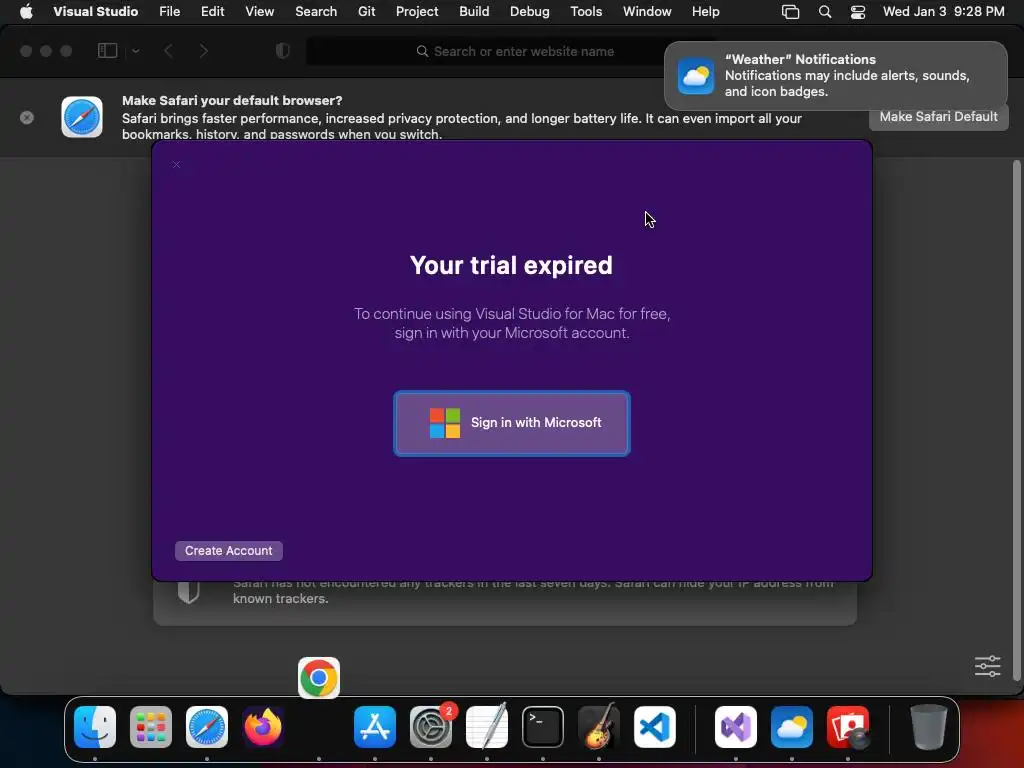Open TextEdit from the Dock
Screen dimensions: 1024x768
click(x=487, y=727)
